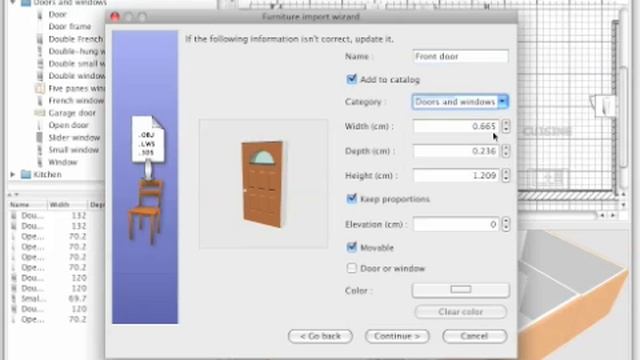640x360 pixels.
Task: Click the Name field containing Front door
Action: point(460,56)
